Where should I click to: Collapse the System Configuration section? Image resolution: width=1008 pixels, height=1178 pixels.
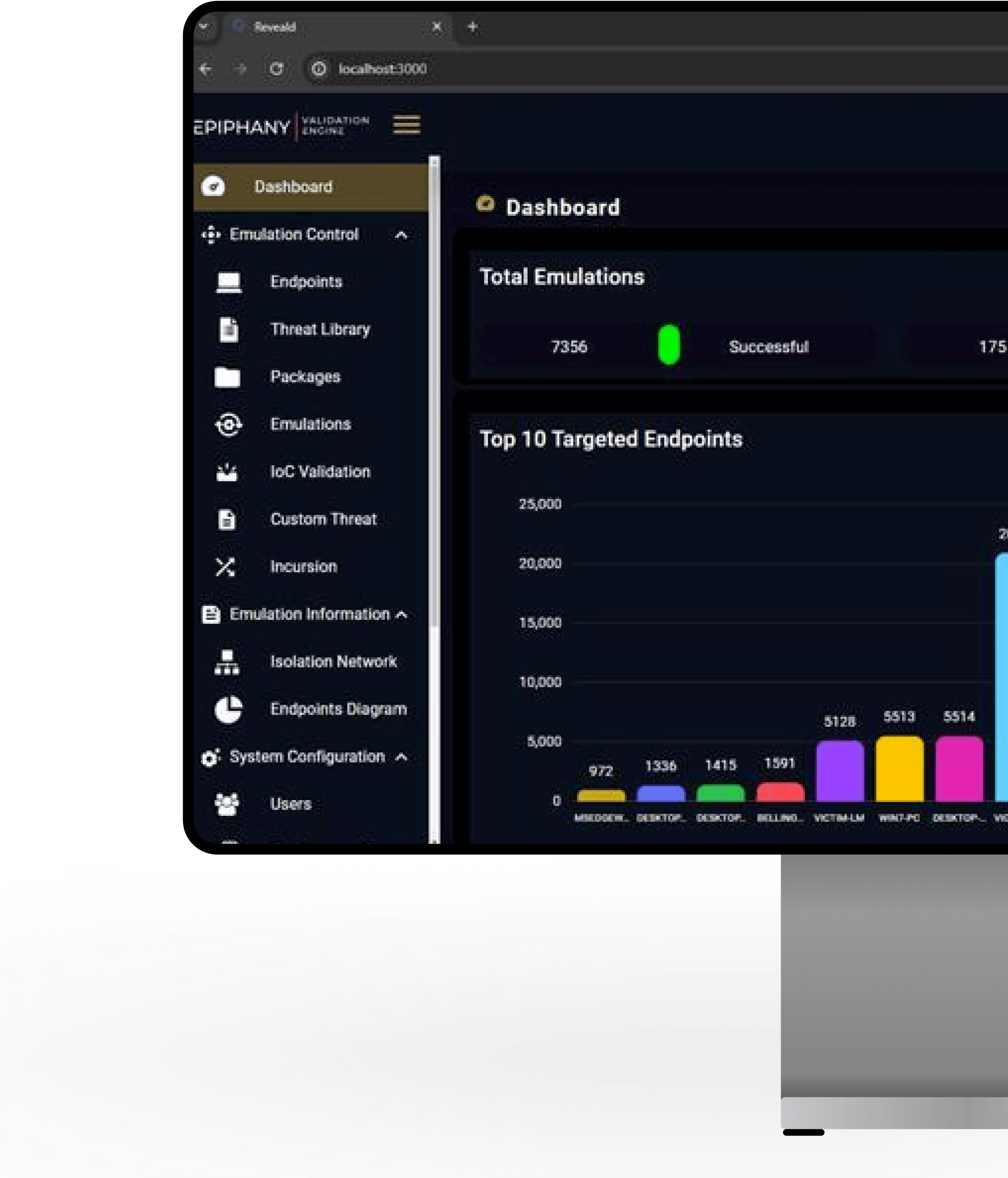[x=401, y=757]
